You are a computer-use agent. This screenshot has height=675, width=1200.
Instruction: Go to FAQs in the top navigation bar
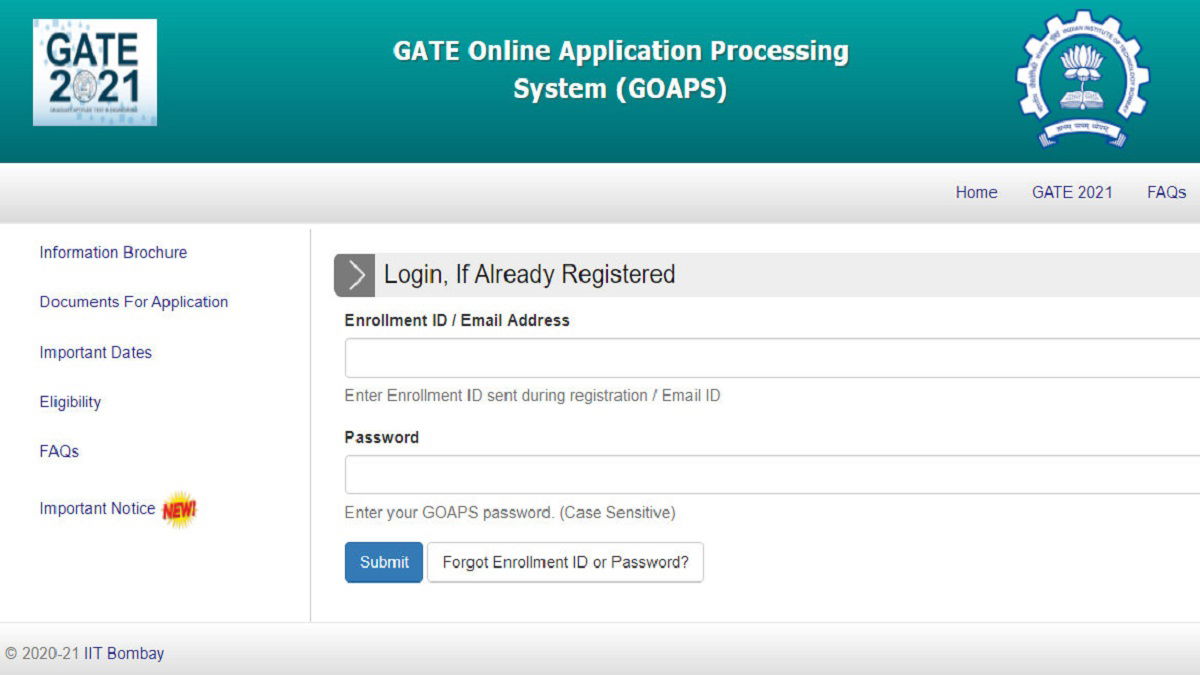coord(1166,193)
